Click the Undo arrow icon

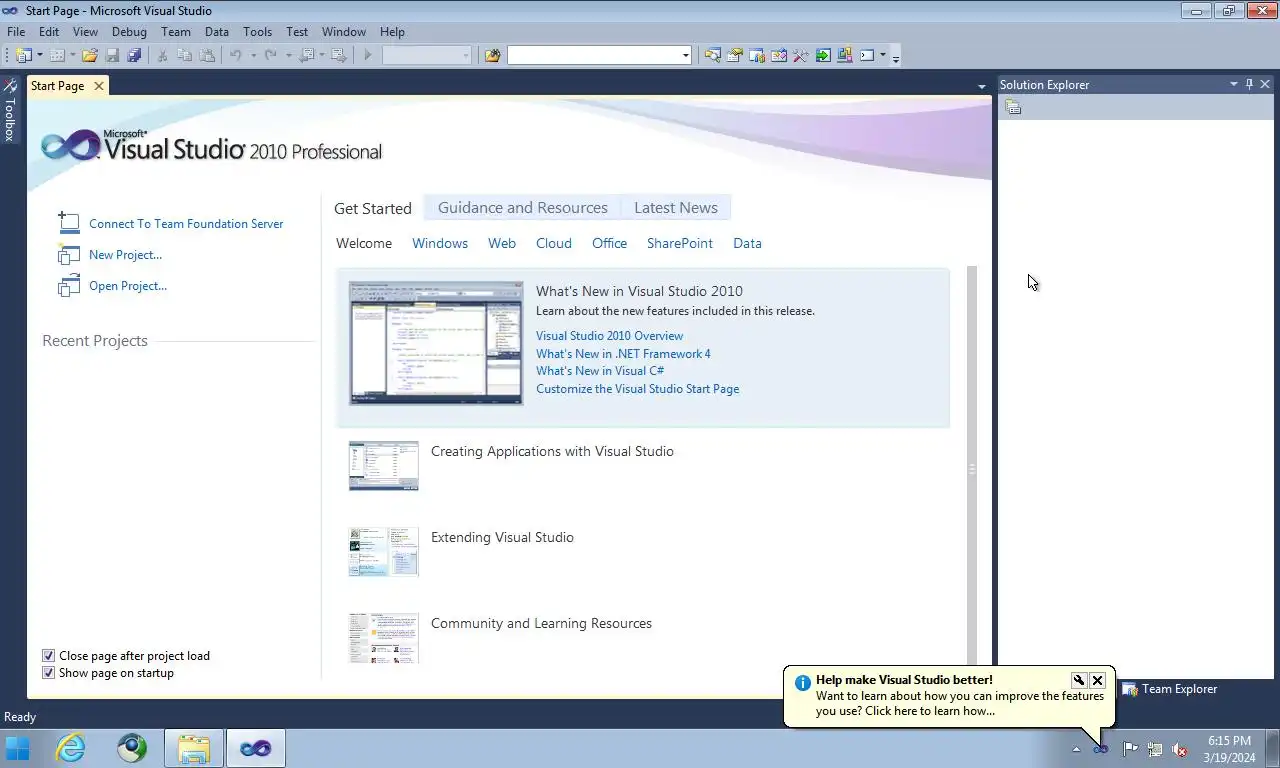(236, 56)
